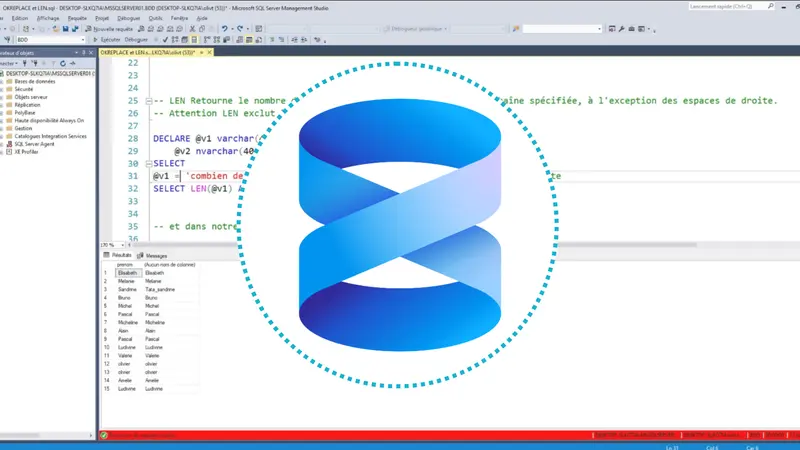Image resolution: width=800 pixels, height=450 pixels.
Task: Select Haute disponibilité Always On folder
Action: point(49,121)
